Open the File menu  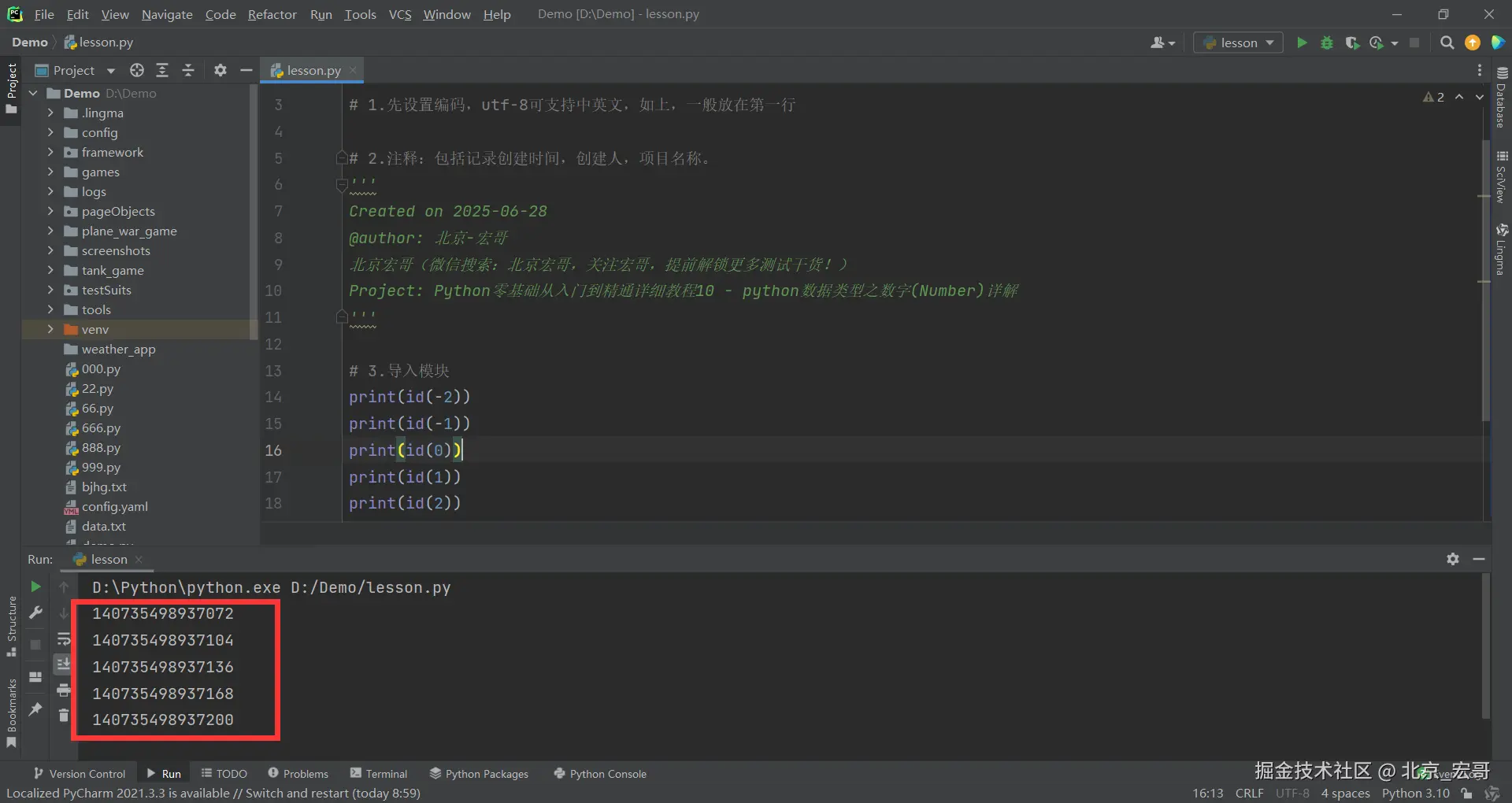pyautogui.click(x=44, y=14)
